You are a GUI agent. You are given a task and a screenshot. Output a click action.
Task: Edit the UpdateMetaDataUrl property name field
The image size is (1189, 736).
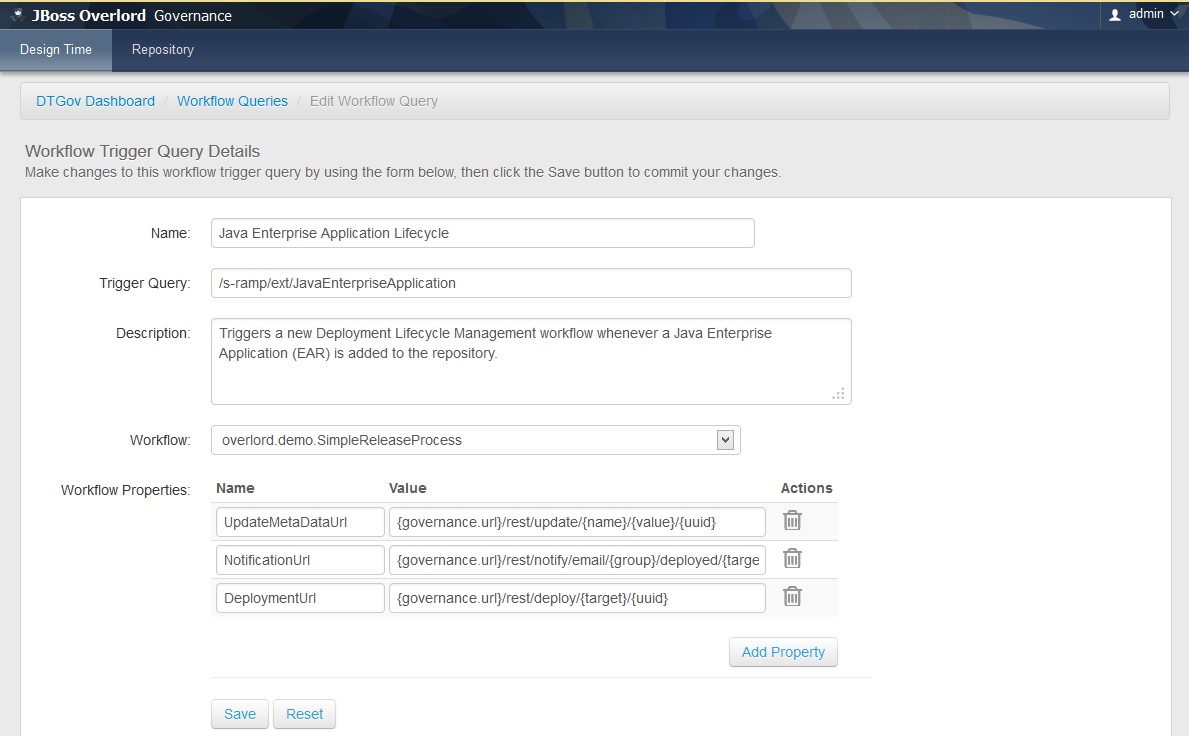point(300,522)
